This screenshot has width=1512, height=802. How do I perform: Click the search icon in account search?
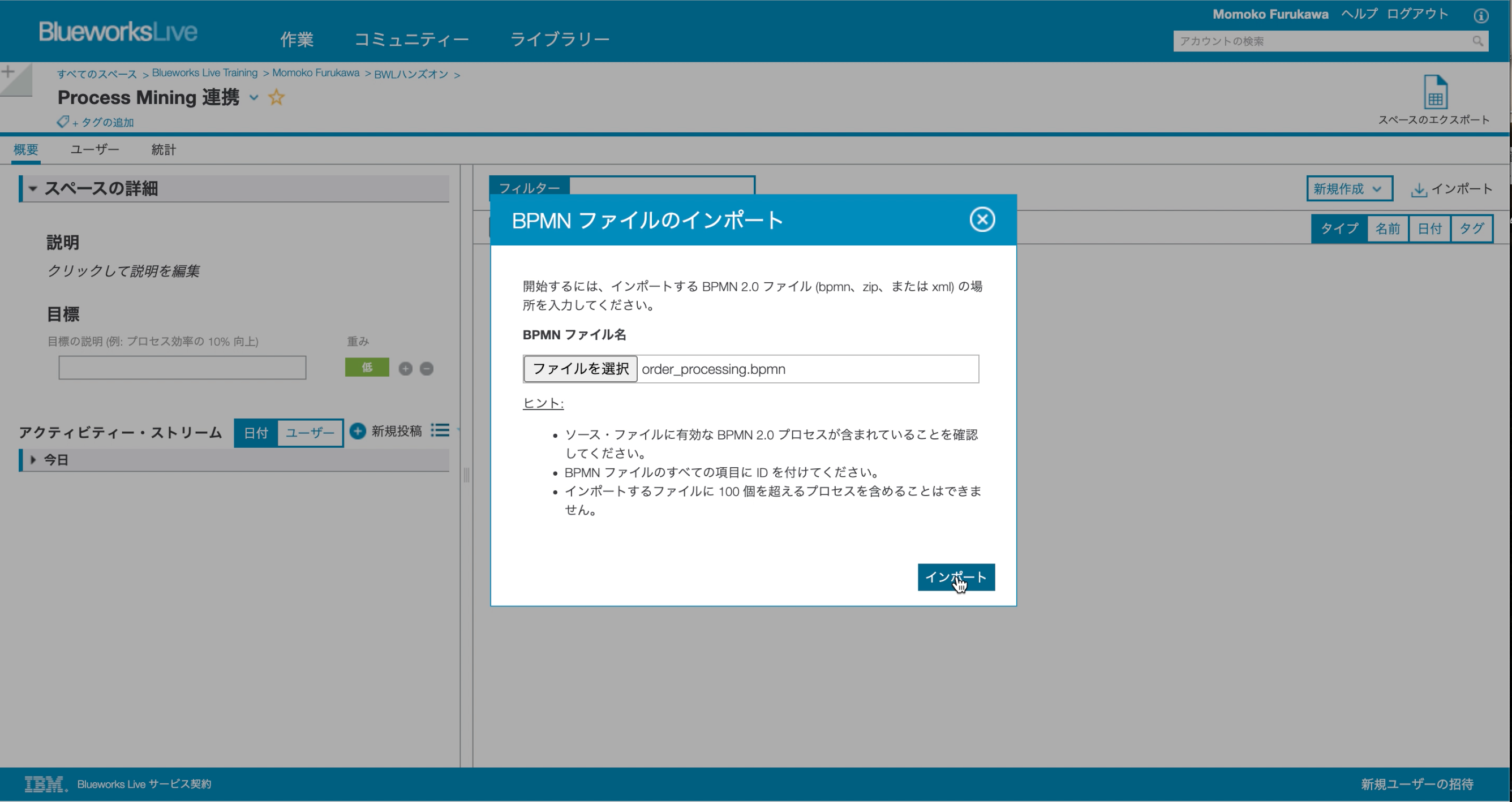tap(1477, 41)
